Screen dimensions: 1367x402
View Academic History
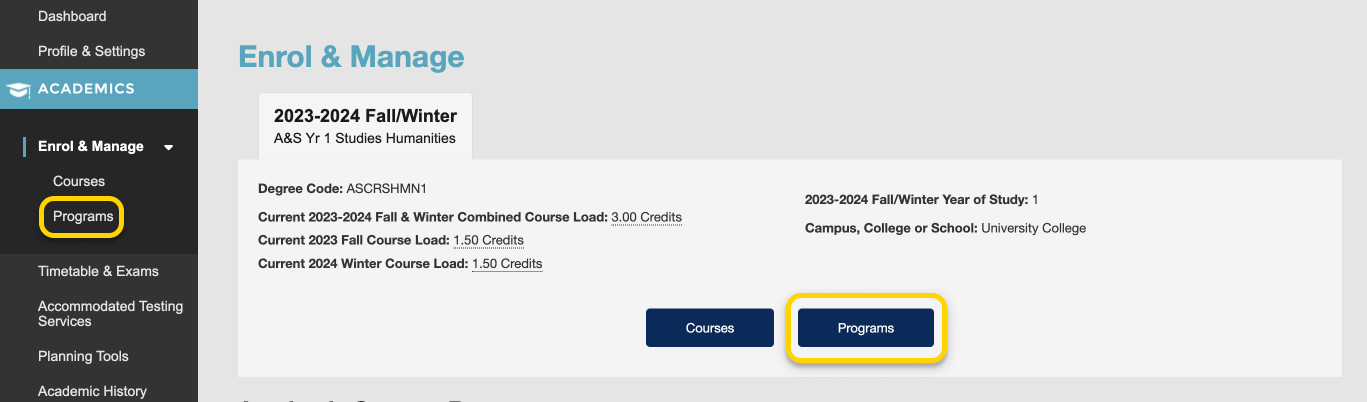(92, 391)
